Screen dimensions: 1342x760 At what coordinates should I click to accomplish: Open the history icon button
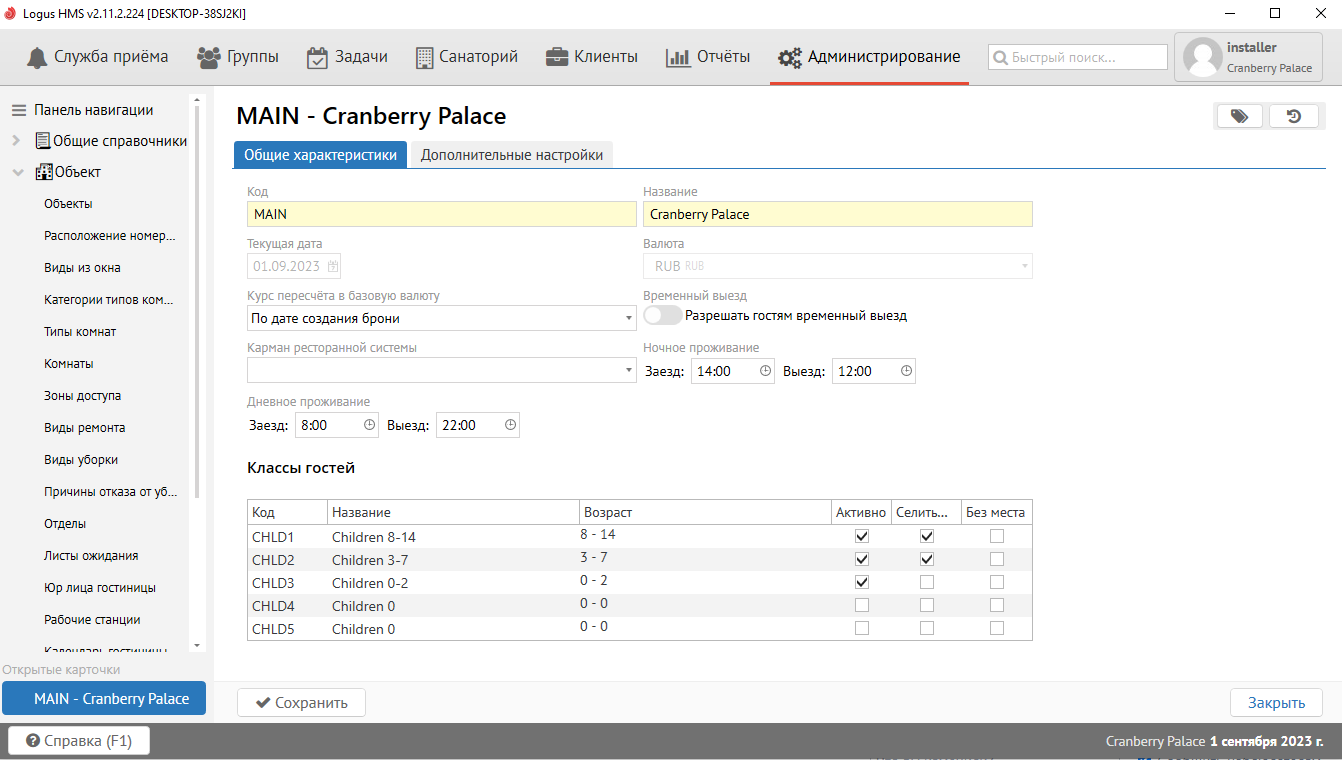(1293, 116)
